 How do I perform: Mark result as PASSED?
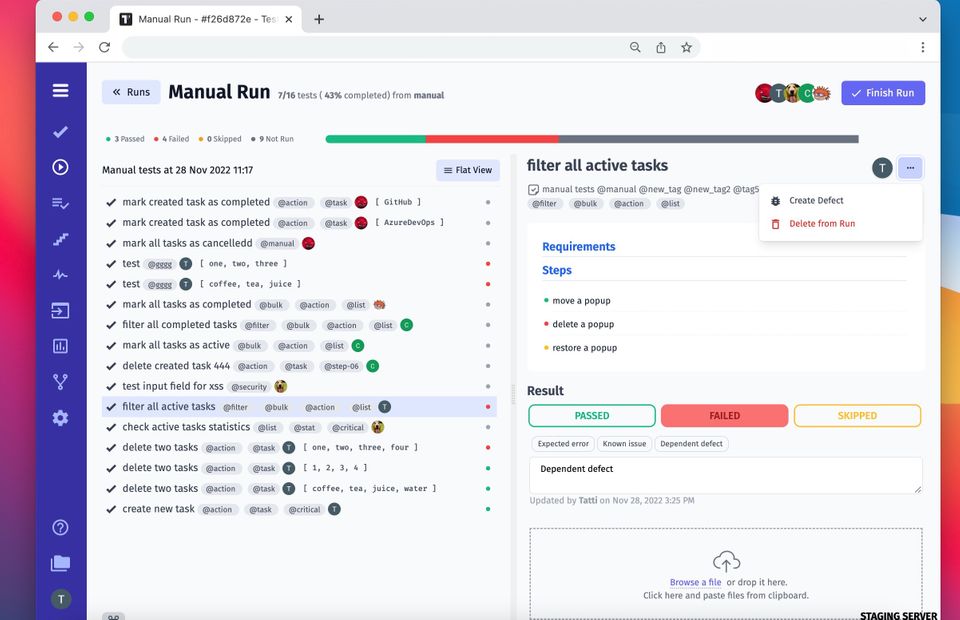(x=591, y=416)
